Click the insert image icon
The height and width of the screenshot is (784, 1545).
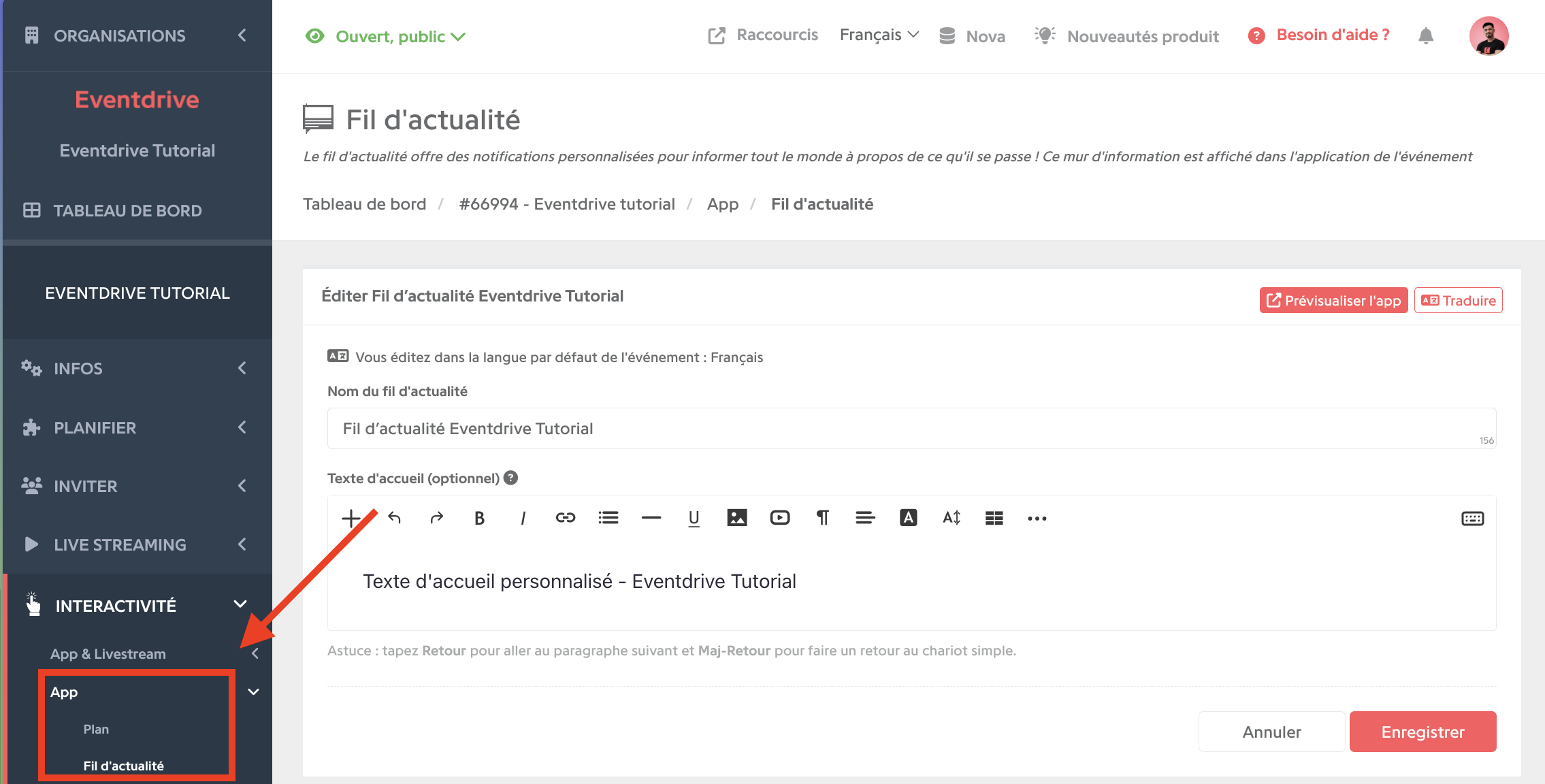click(x=736, y=518)
